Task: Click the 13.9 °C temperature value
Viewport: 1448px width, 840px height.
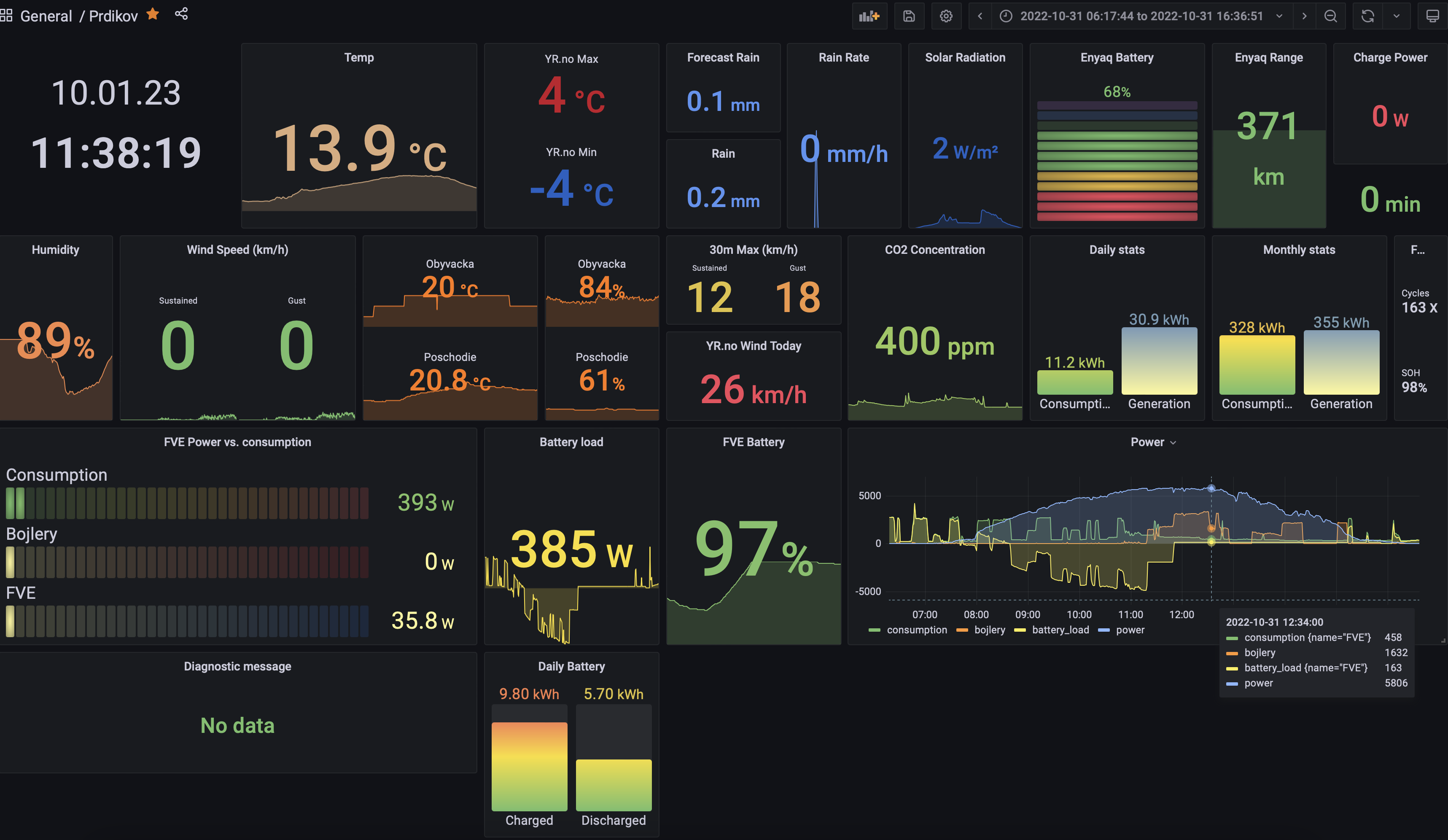Action: pos(359,148)
